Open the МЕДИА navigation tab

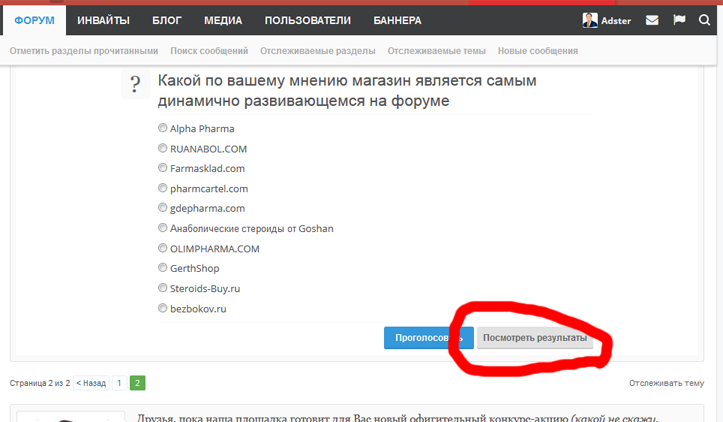click(x=223, y=20)
